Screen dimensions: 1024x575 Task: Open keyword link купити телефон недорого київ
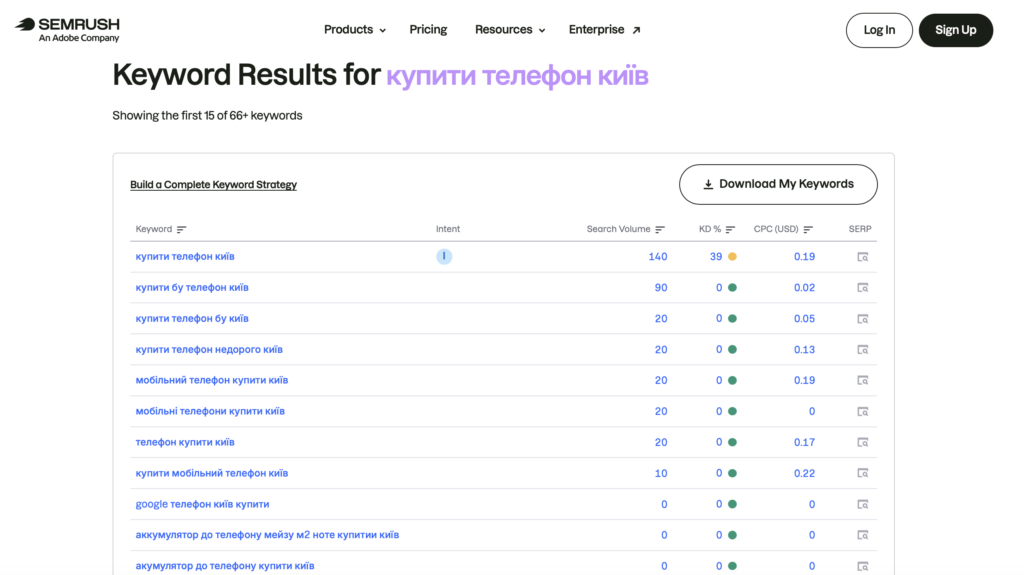209,349
